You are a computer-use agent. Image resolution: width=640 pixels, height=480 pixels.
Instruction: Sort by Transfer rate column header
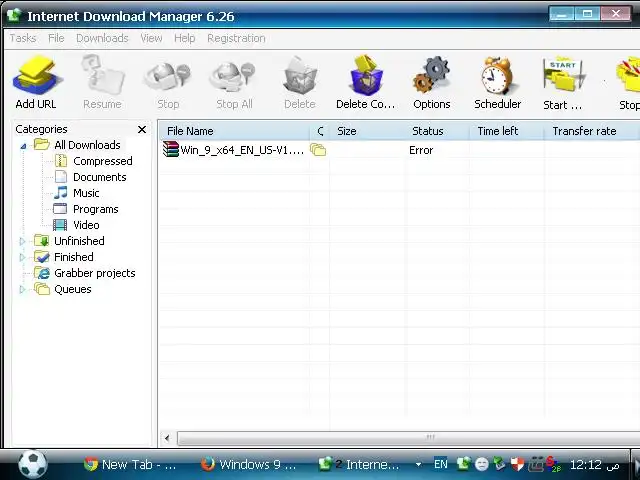592,131
